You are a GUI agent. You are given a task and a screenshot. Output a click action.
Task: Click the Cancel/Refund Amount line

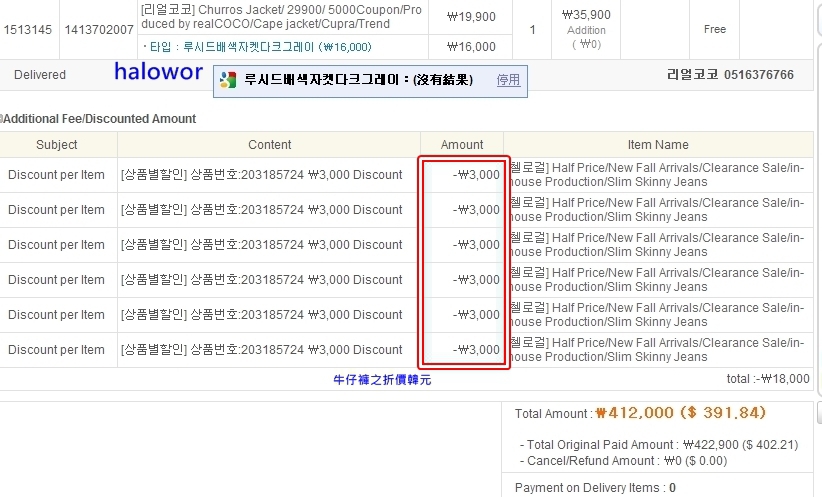pyautogui.click(x=623, y=461)
